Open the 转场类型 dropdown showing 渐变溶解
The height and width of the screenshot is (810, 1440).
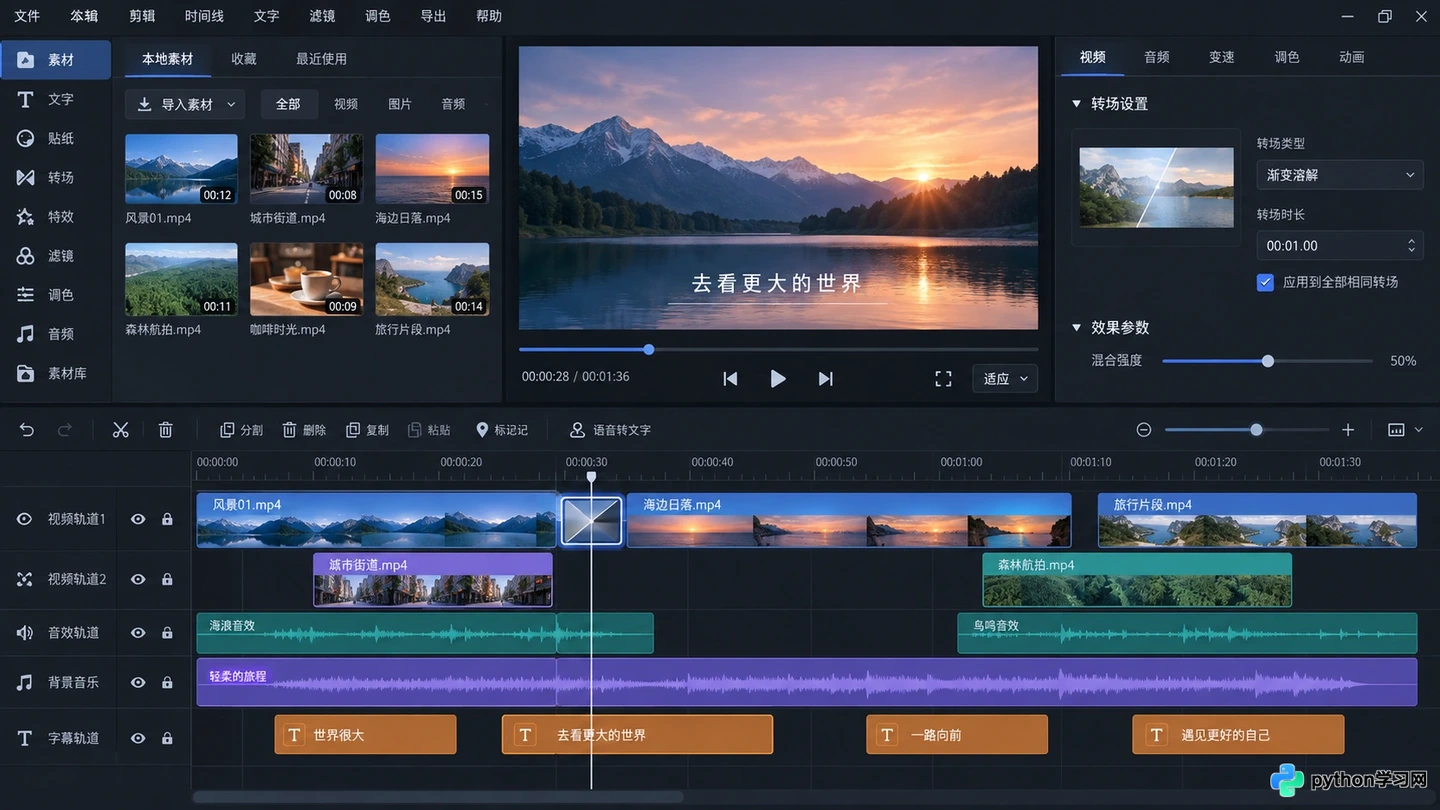(x=1340, y=175)
